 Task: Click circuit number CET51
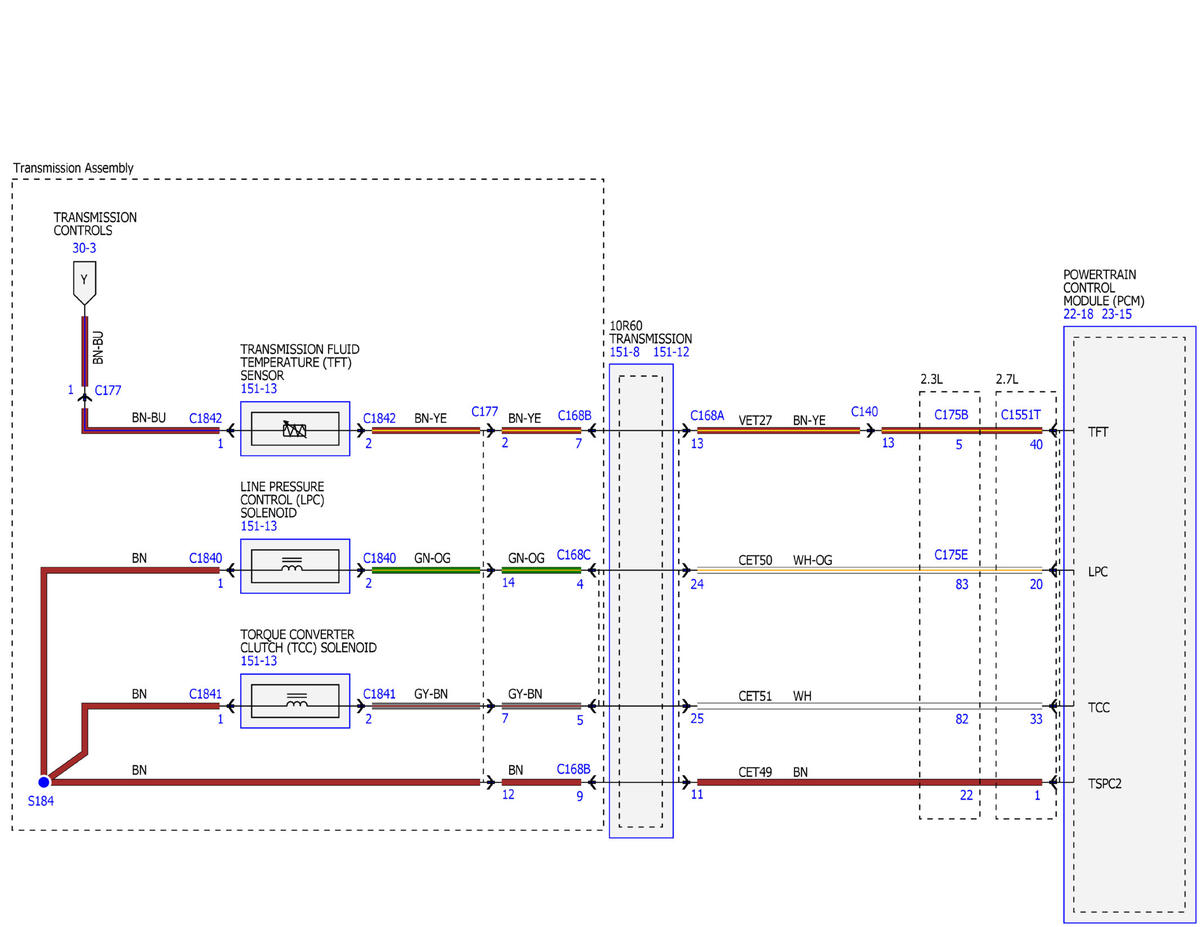[756, 695]
